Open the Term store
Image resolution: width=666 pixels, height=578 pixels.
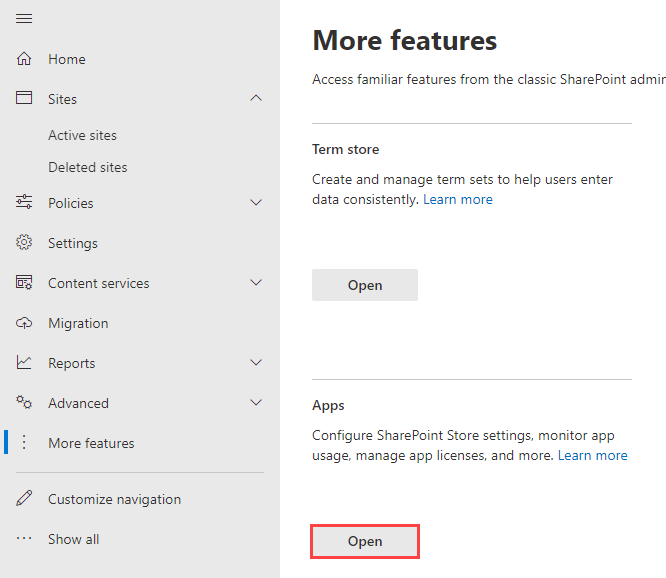point(365,285)
